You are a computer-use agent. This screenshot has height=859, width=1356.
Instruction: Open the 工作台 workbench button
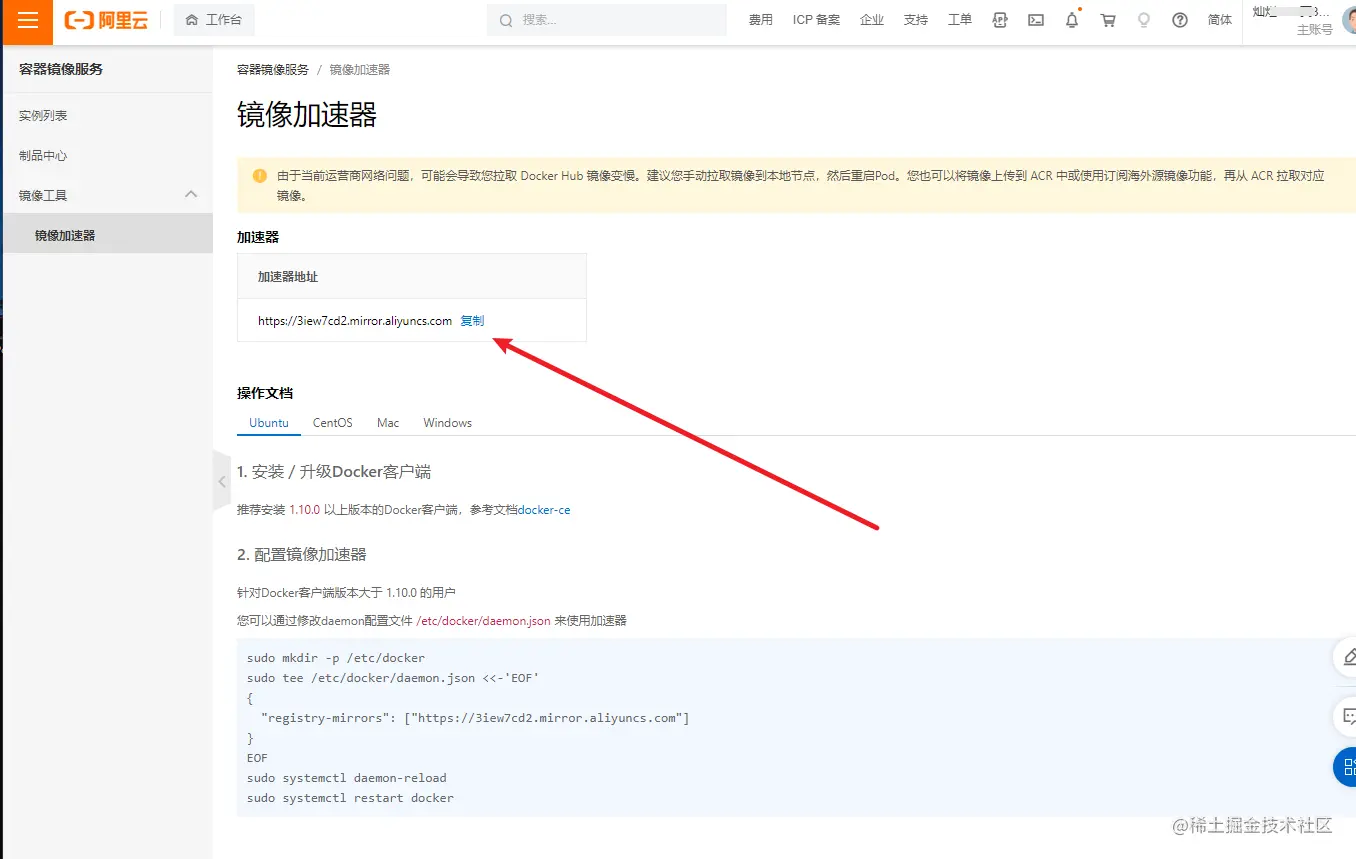214,20
